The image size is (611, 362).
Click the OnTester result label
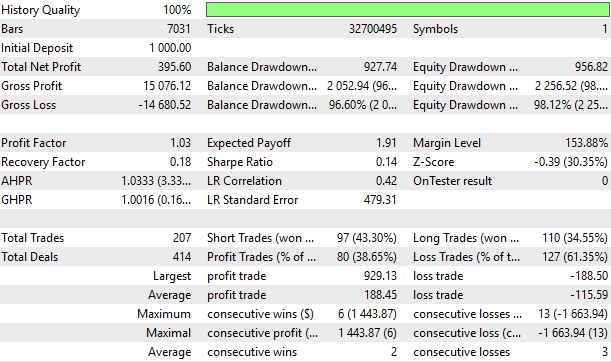pyautogui.click(x=452, y=181)
